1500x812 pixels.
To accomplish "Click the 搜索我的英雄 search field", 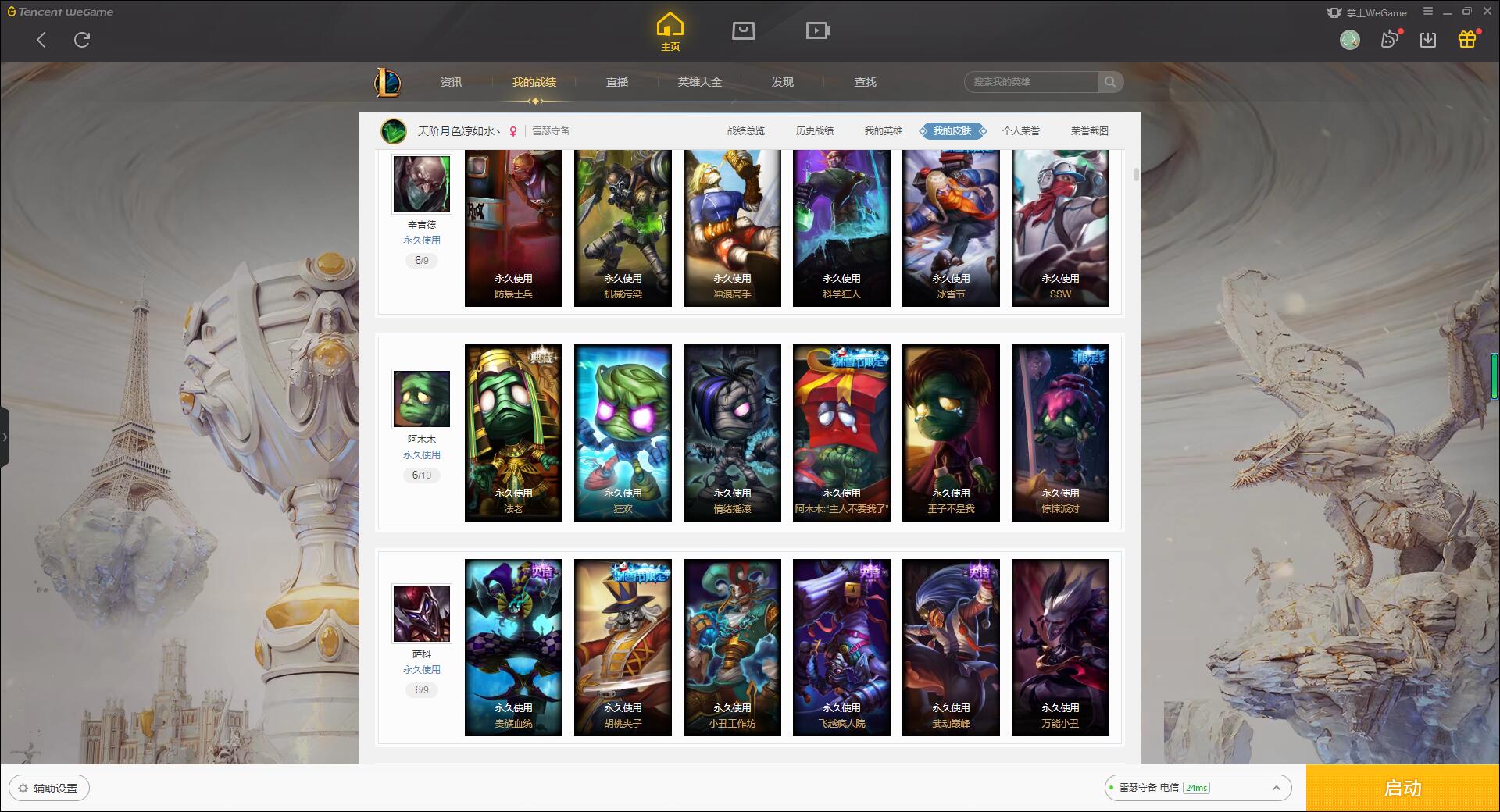I will [x=1031, y=82].
